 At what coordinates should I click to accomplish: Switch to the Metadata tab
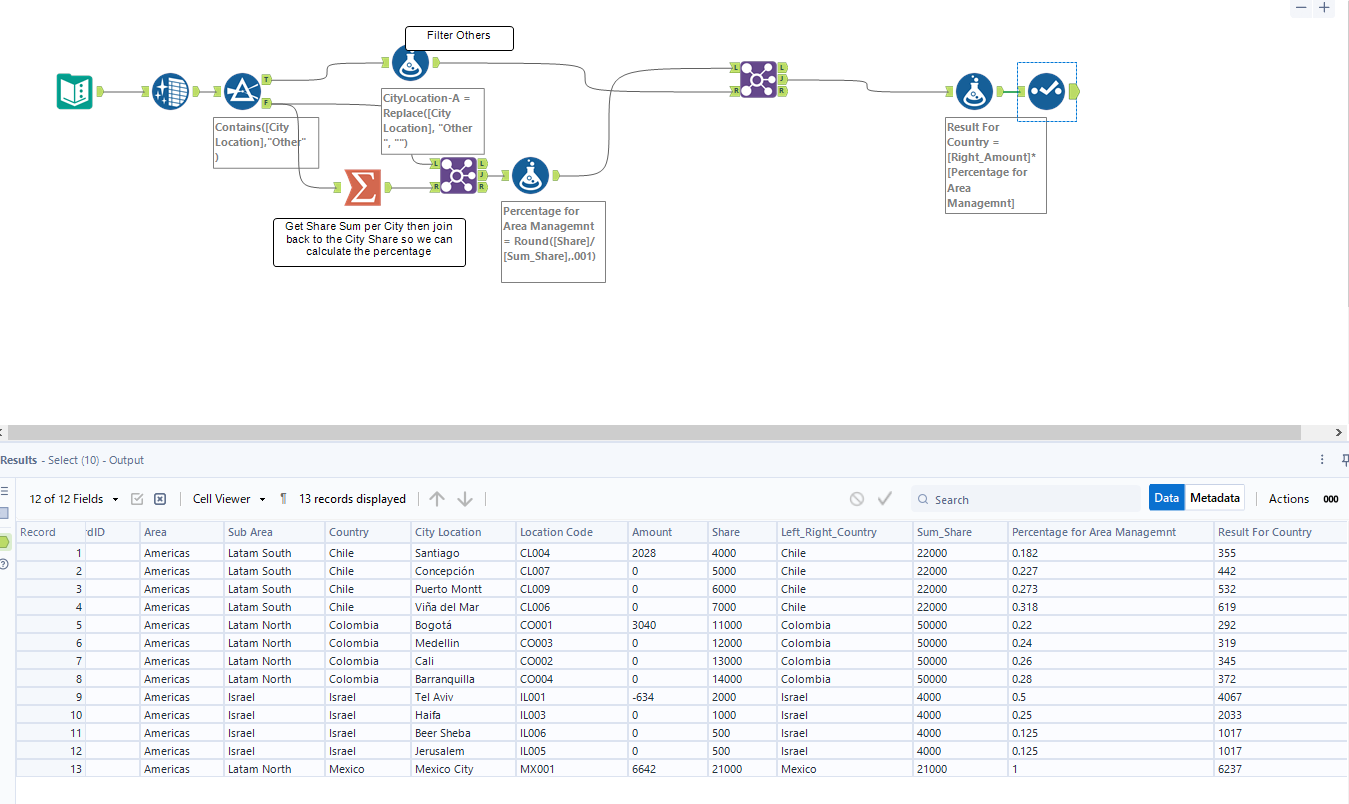click(1215, 497)
